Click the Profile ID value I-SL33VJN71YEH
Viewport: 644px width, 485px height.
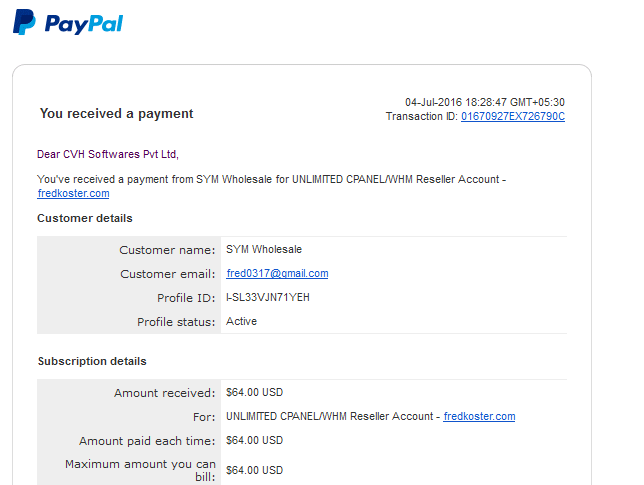pos(268,297)
